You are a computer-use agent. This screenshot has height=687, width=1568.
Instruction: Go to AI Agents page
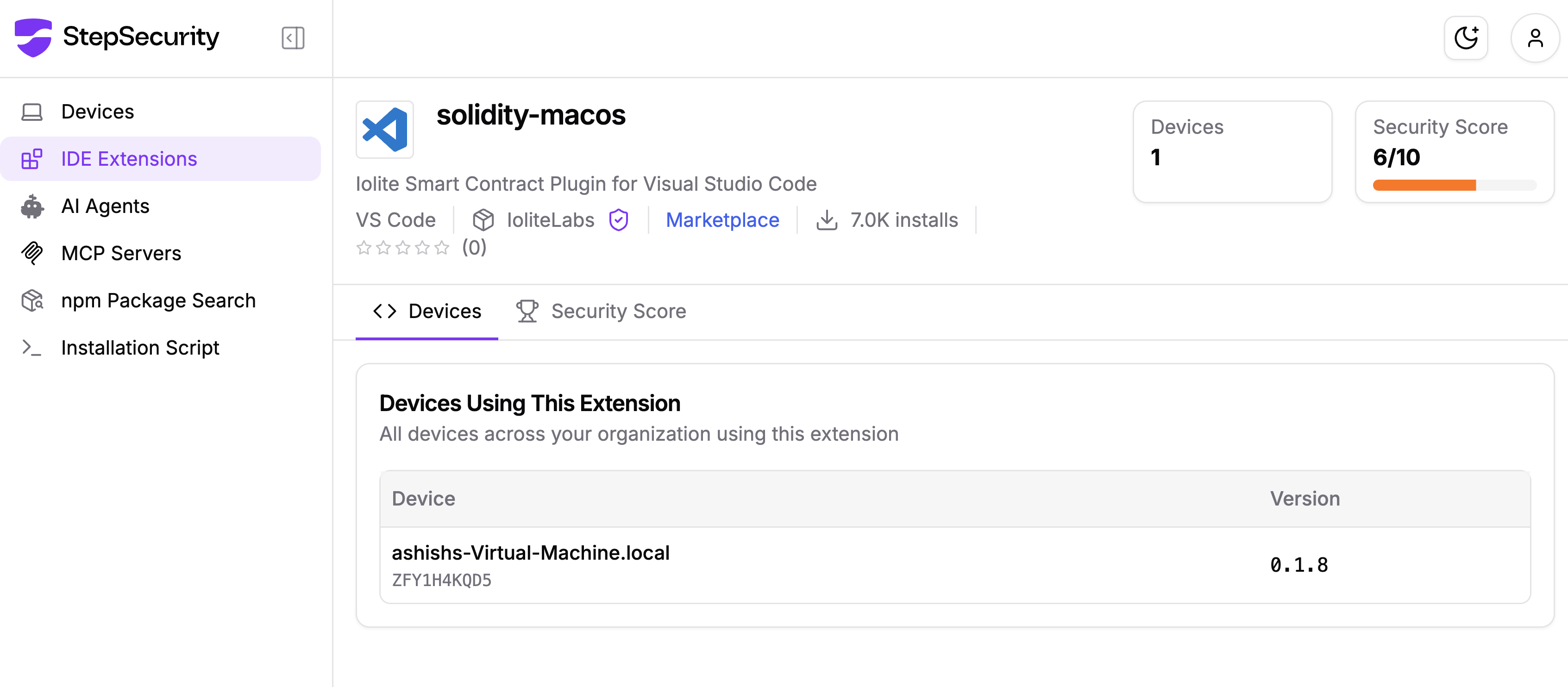pyautogui.click(x=105, y=206)
